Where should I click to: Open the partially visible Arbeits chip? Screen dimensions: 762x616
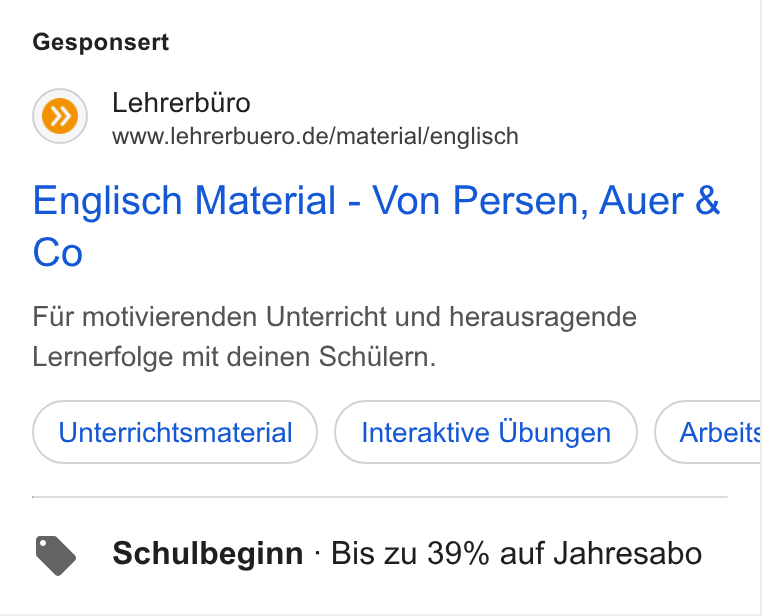pos(709,432)
